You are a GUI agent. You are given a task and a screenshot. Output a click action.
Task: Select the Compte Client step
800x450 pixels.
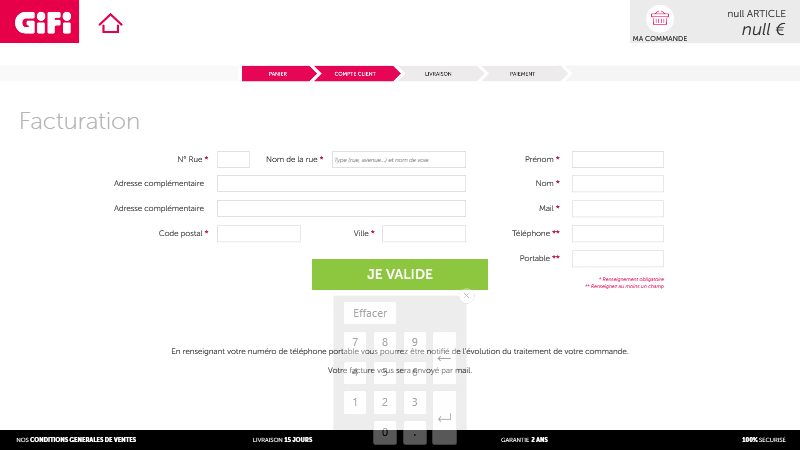[355, 73]
